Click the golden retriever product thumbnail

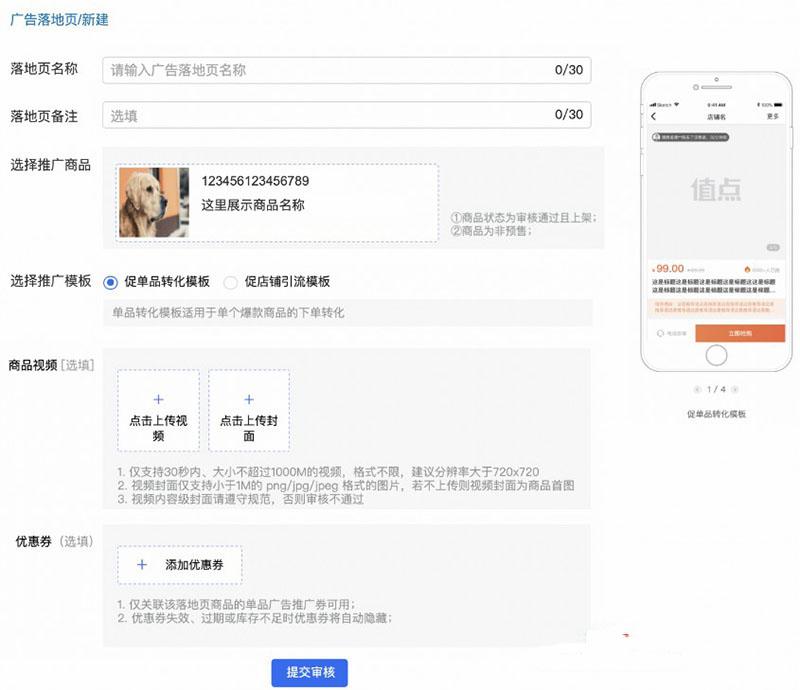coord(153,203)
